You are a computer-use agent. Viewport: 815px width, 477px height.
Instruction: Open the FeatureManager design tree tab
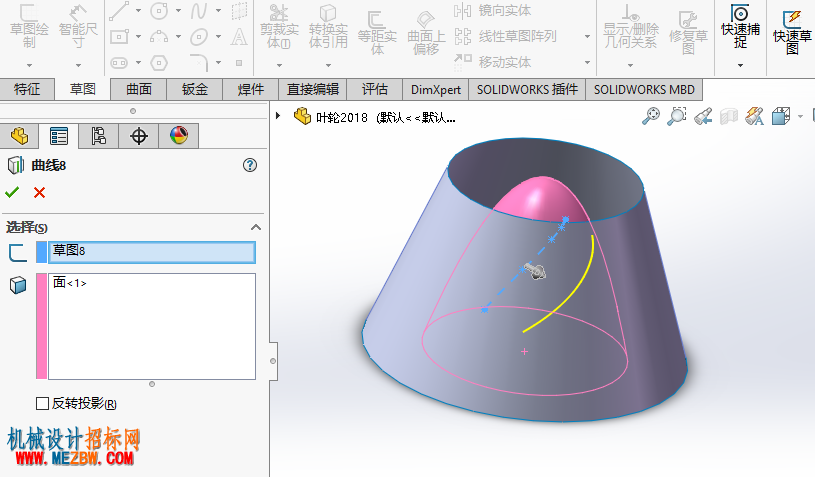coord(20,136)
